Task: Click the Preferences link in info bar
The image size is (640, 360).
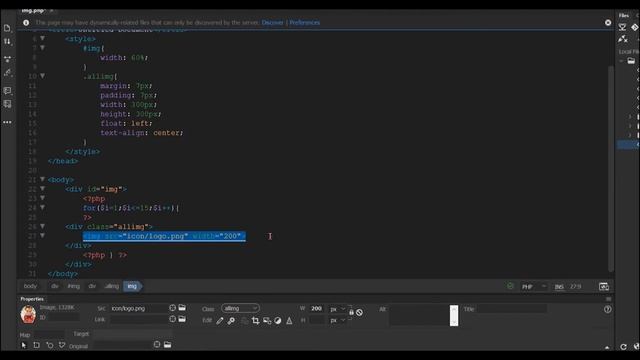Action: pyautogui.click(x=304, y=22)
